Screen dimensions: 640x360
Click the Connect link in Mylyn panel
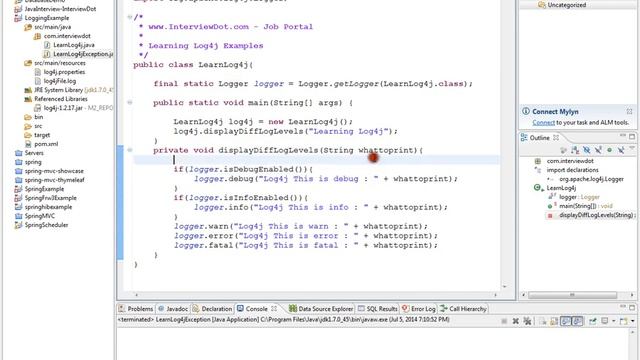click(543, 122)
